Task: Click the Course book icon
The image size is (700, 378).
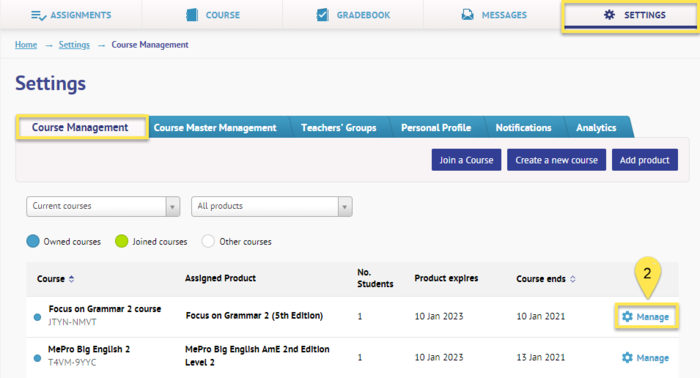Action: pyautogui.click(x=192, y=15)
